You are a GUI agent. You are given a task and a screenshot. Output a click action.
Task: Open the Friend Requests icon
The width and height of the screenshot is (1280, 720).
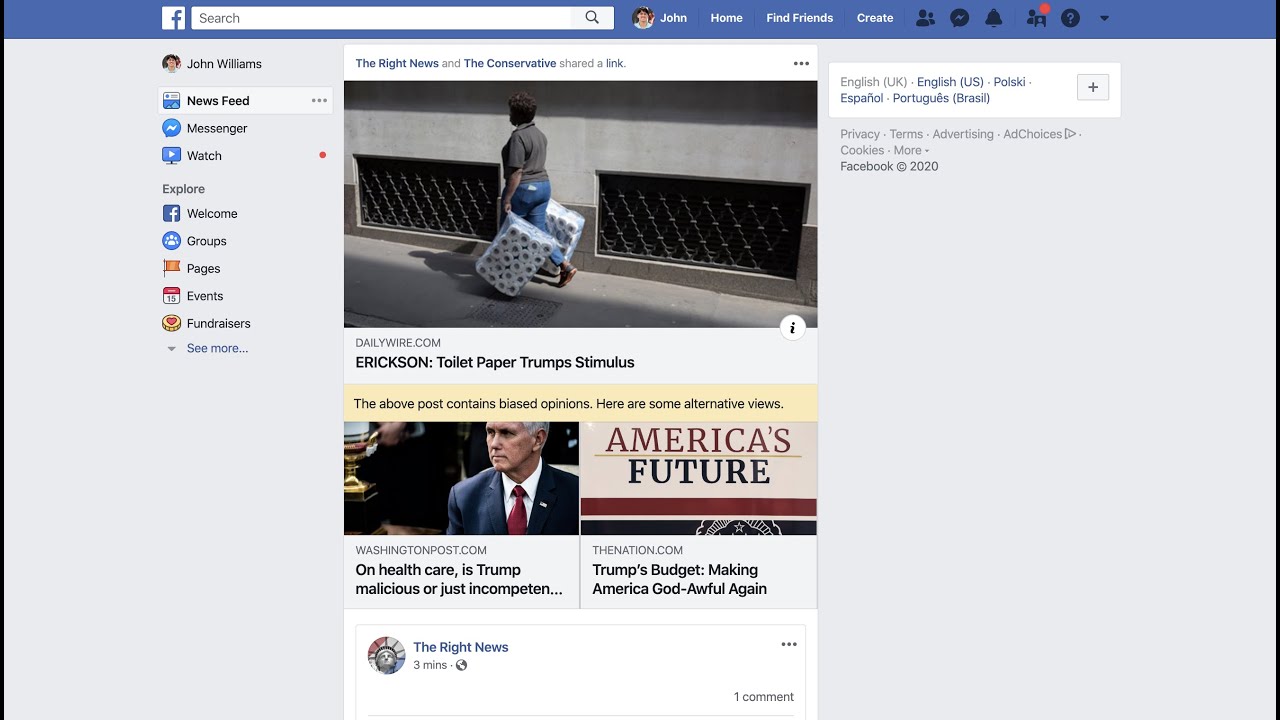tap(925, 18)
